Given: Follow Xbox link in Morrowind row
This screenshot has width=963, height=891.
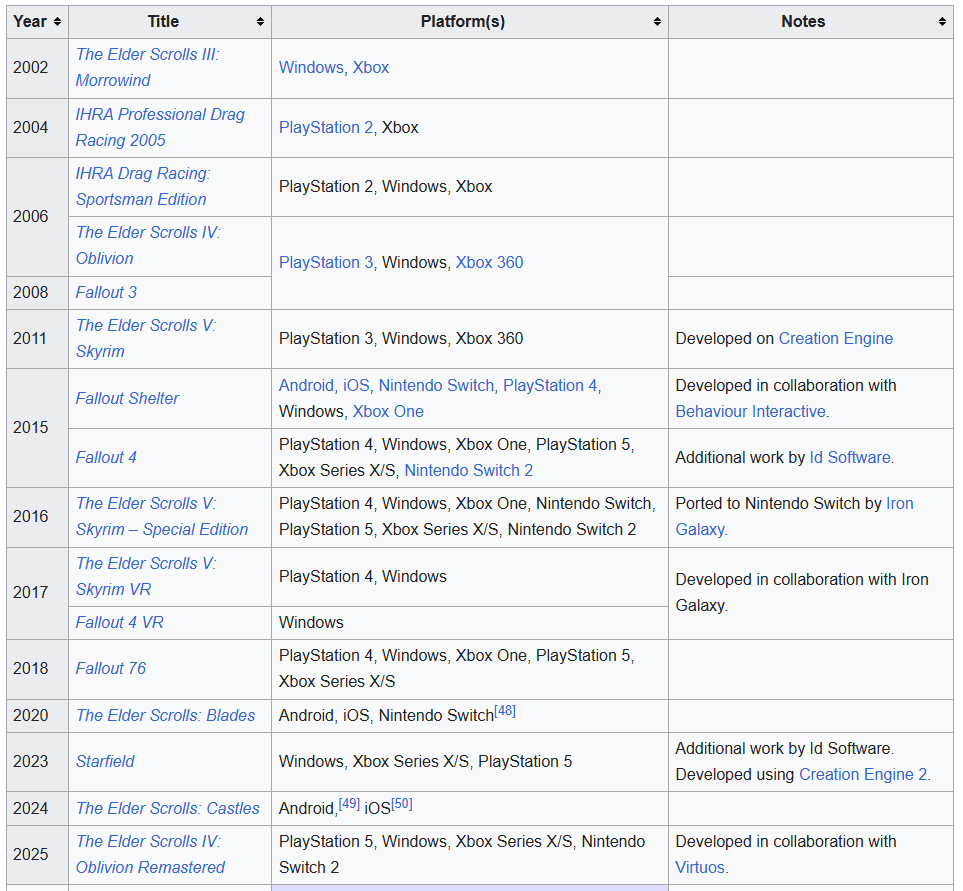Looking at the screenshot, I should [370, 68].
